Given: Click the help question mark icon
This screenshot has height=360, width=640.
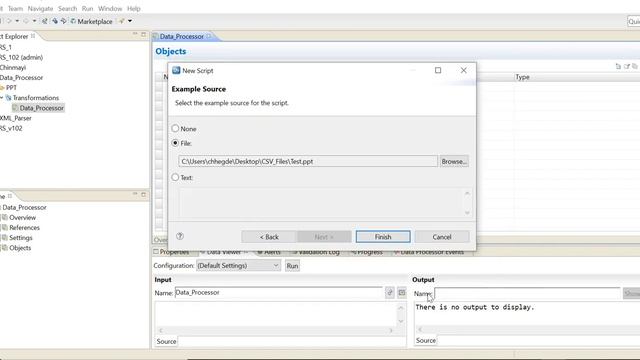Looking at the screenshot, I should 180,236.
